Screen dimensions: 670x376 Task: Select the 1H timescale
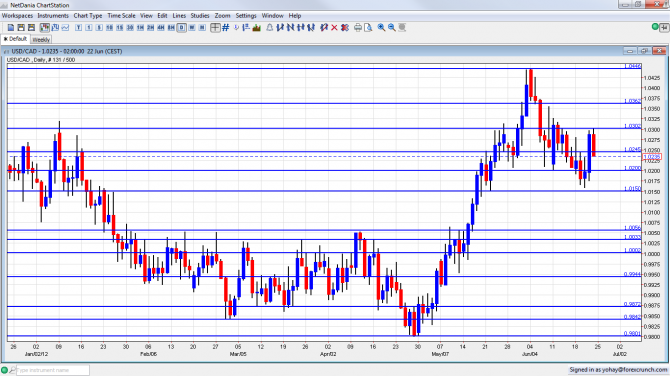click(x=140, y=27)
